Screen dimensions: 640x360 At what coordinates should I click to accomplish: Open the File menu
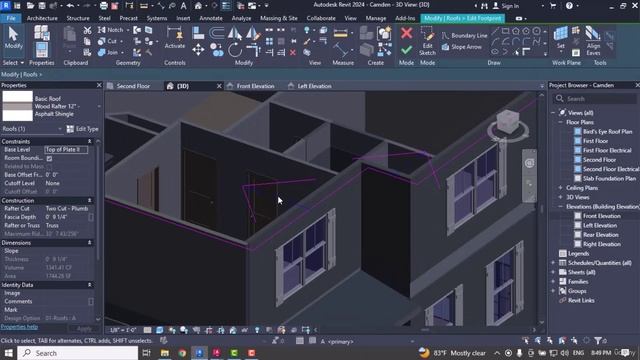(x=11, y=18)
